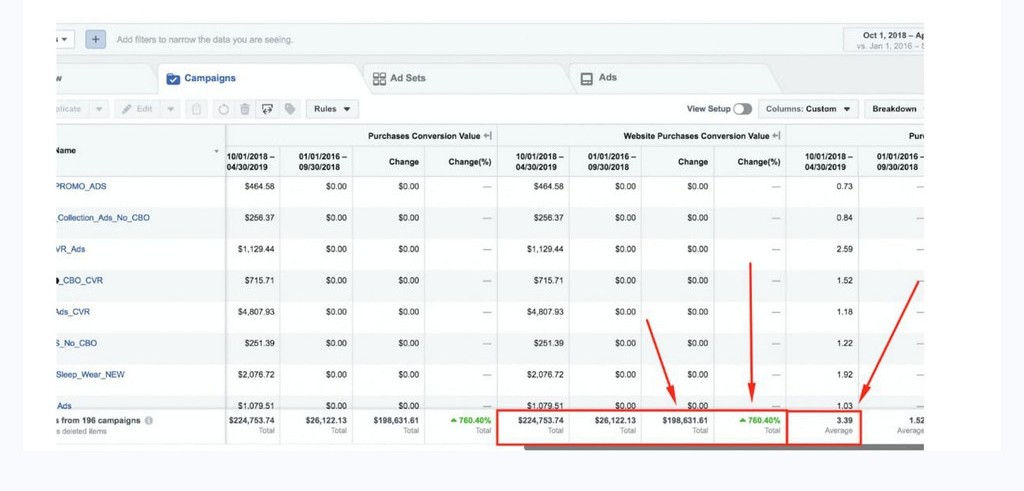This screenshot has height=491, width=1024.
Task: Toggle the View Setup switch
Action: [x=742, y=109]
